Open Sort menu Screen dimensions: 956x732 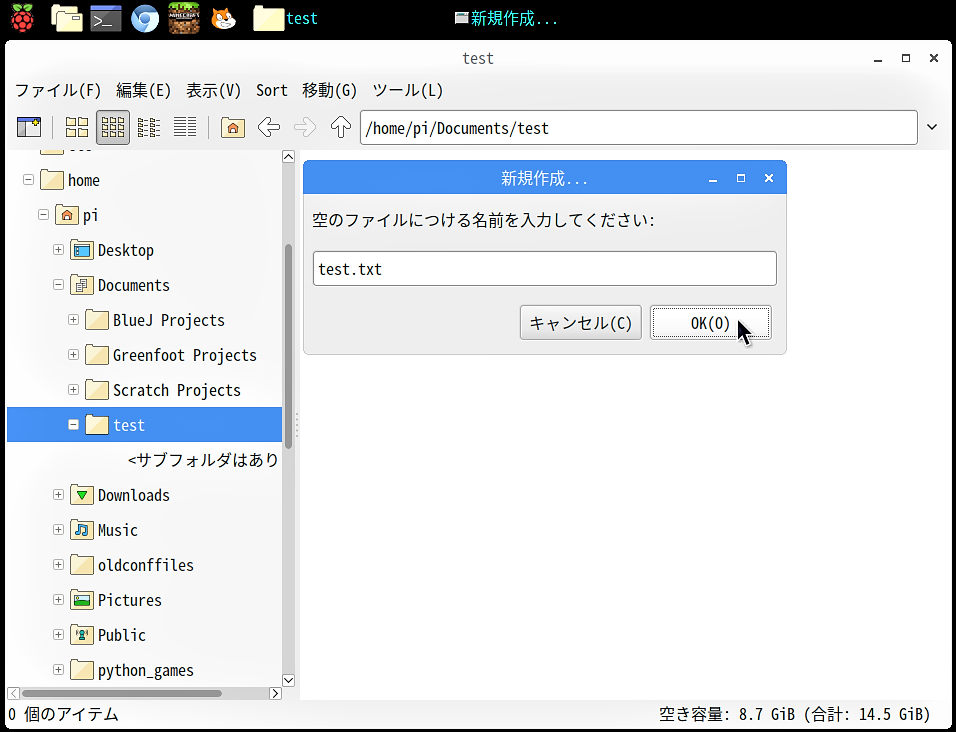pos(271,90)
